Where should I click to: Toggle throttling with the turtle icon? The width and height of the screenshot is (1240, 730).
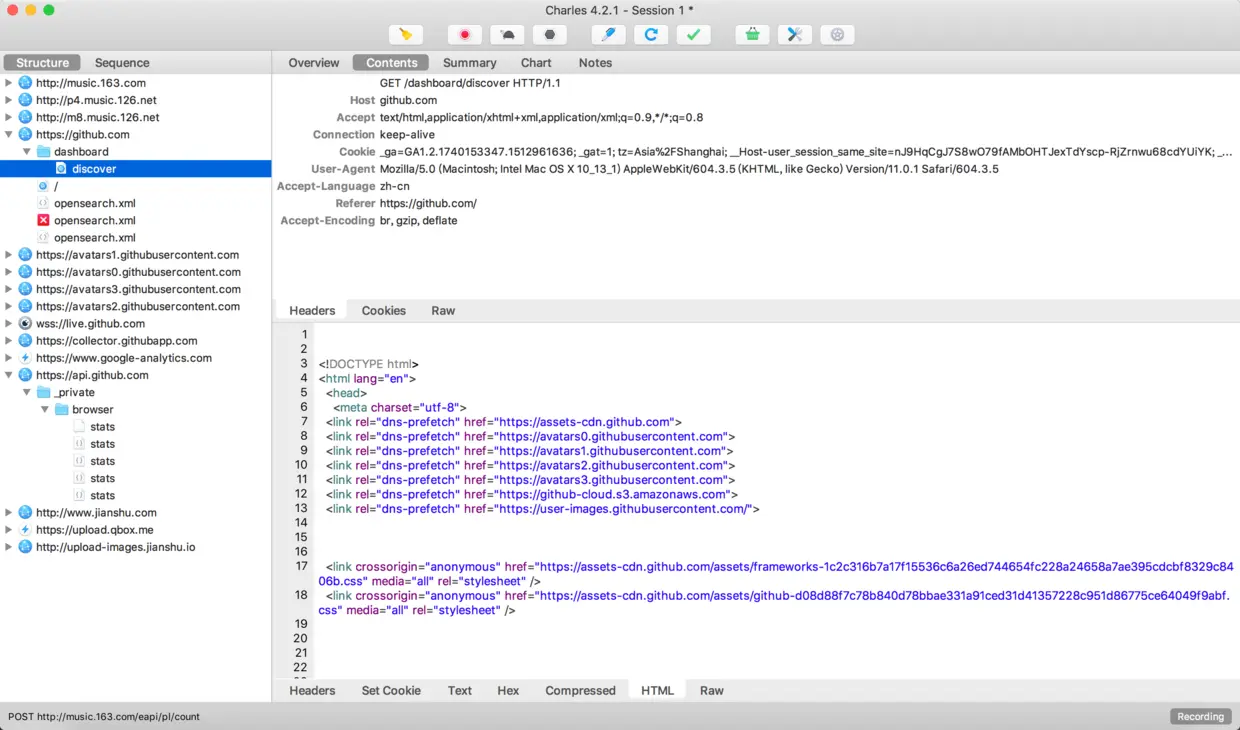pyautogui.click(x=507, y=35)
